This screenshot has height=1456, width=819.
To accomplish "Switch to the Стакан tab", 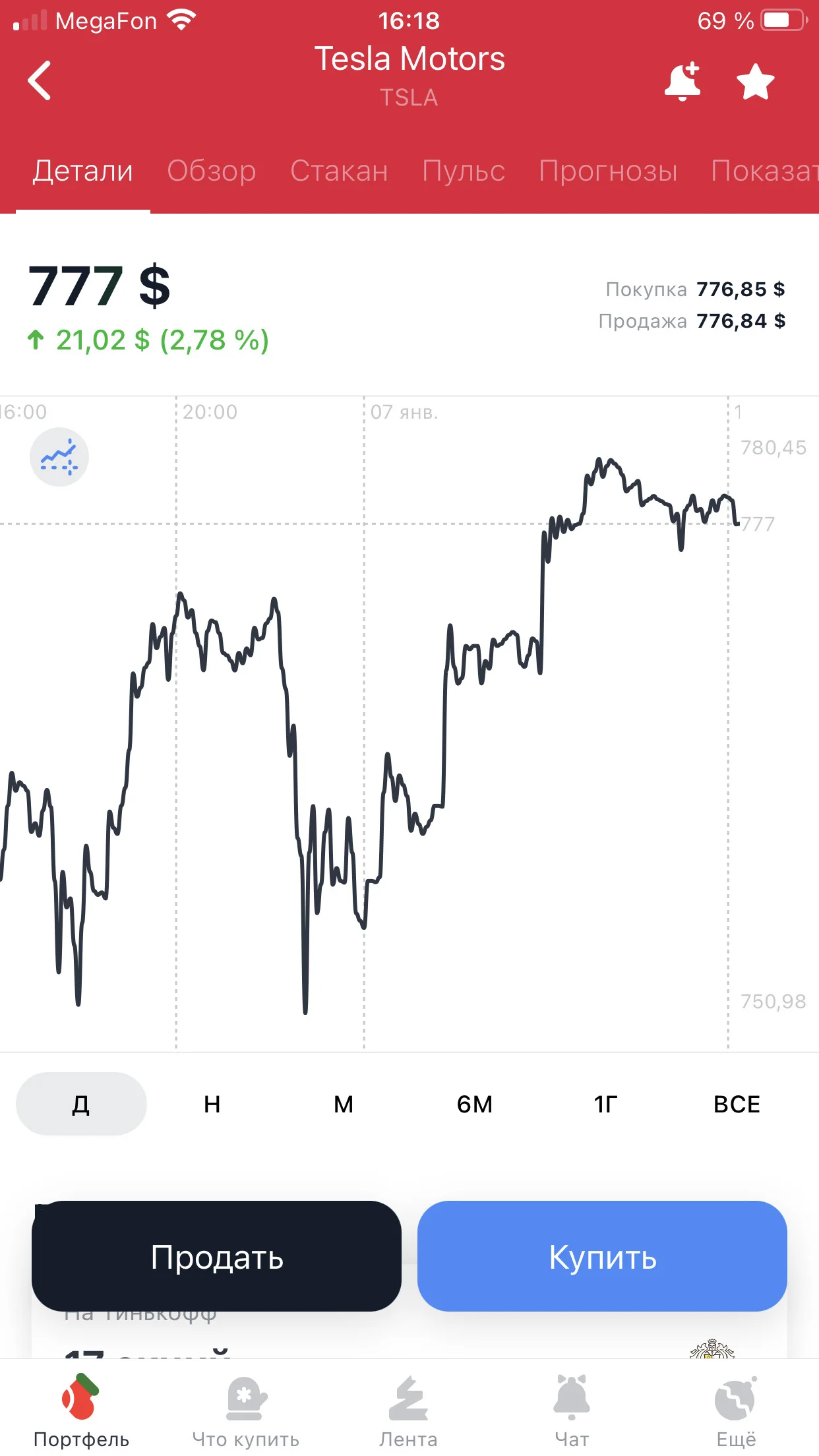I will (339, 171).
